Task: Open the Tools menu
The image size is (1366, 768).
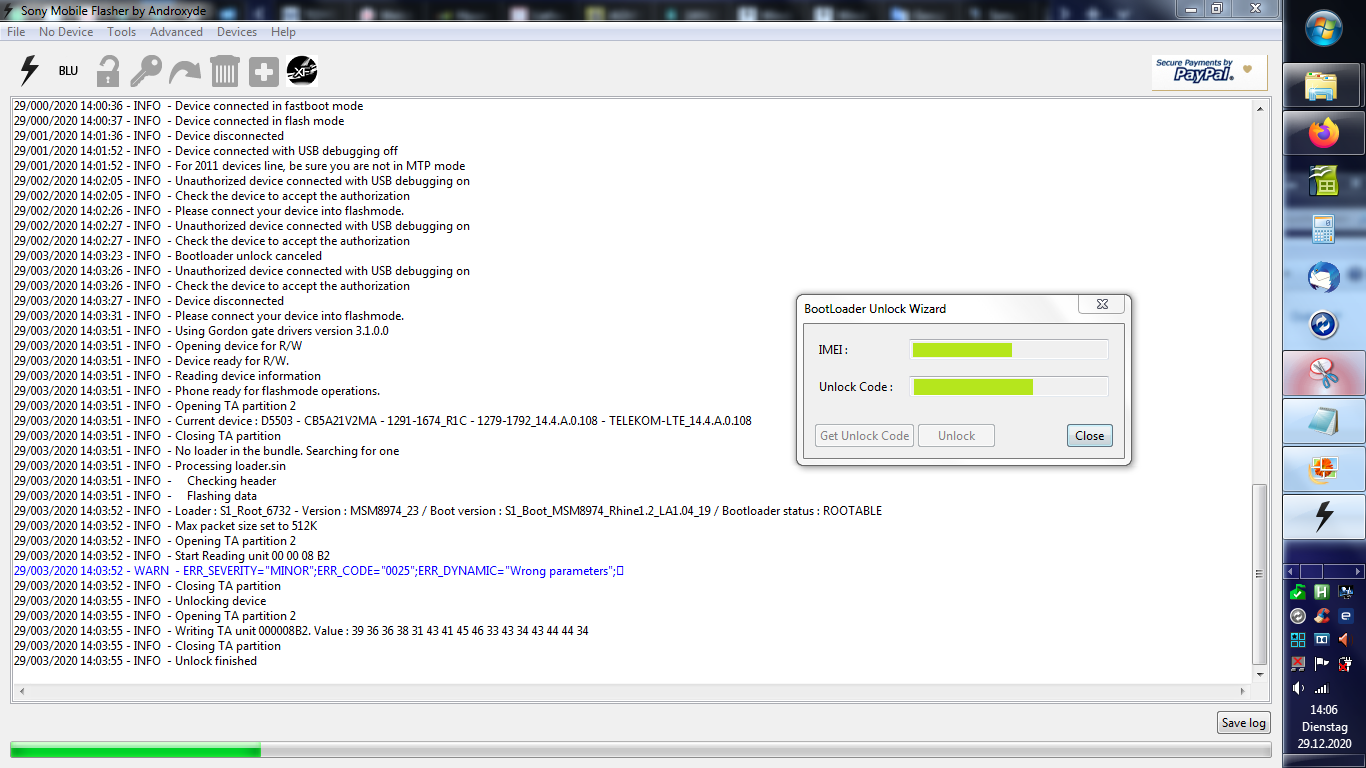Action: (x=122, y=32)
